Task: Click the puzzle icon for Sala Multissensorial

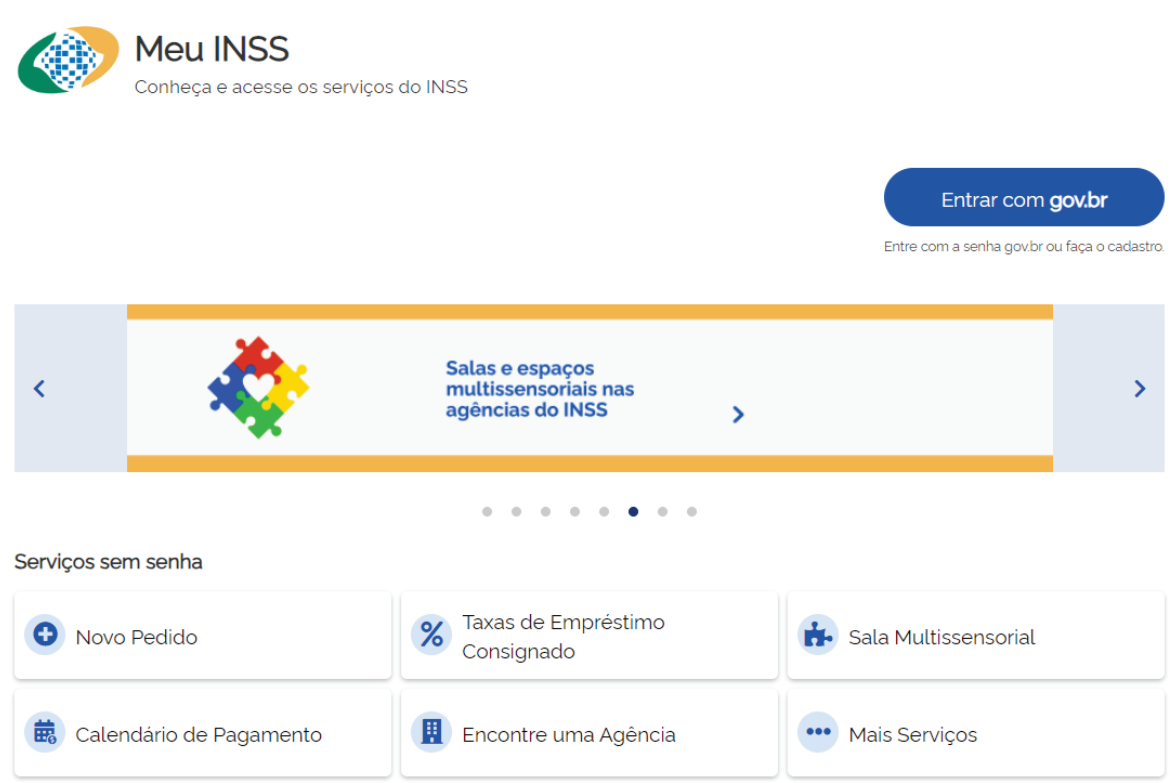Action: 818,635
